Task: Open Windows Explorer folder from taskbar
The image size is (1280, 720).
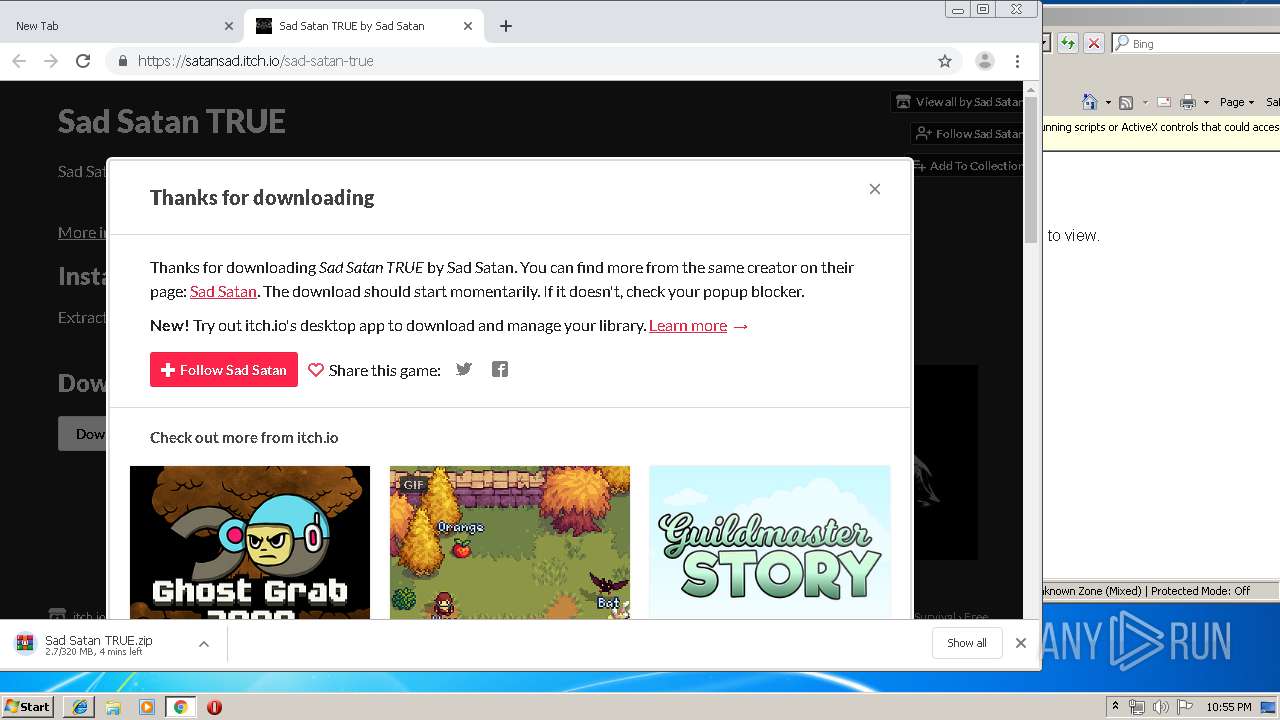Action: [x=113, y=707]
